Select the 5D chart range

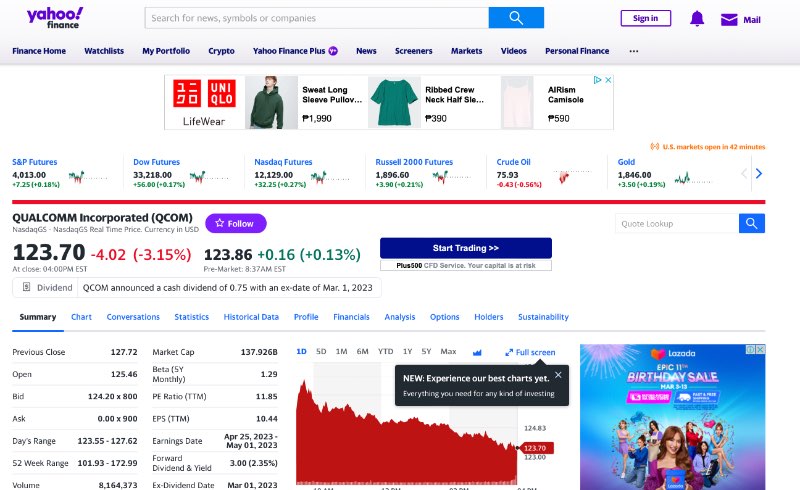point(321,352)
